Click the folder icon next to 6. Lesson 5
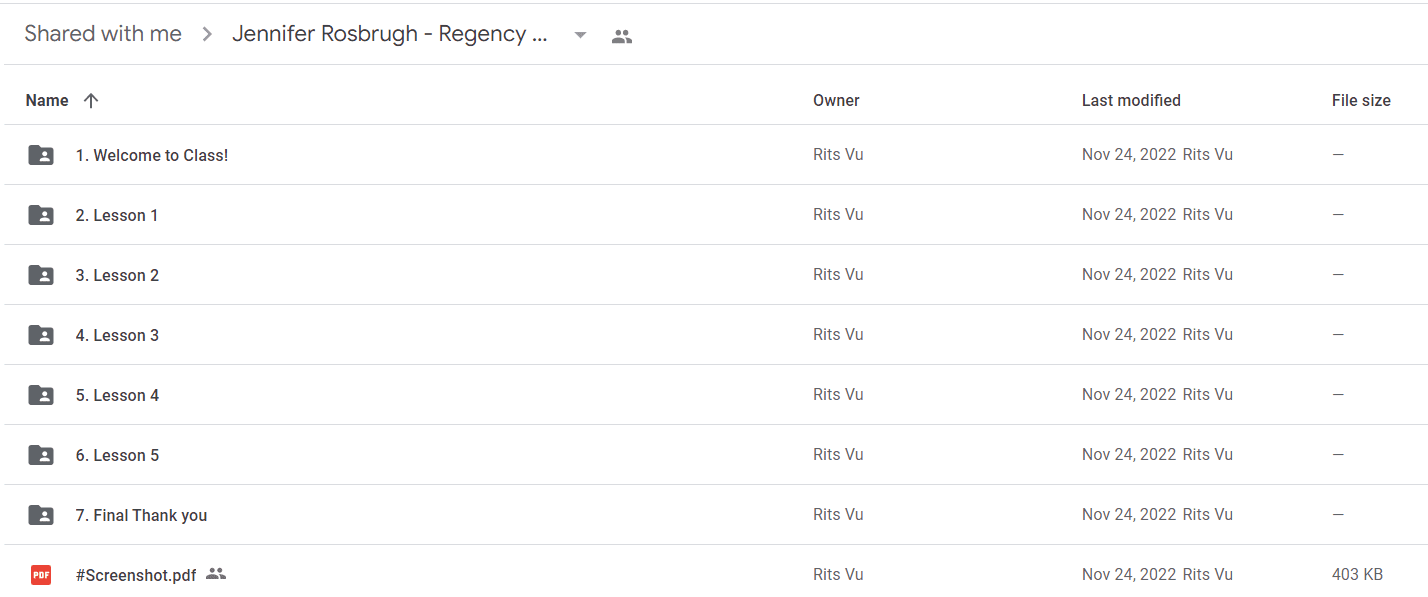 pos(41,455)
